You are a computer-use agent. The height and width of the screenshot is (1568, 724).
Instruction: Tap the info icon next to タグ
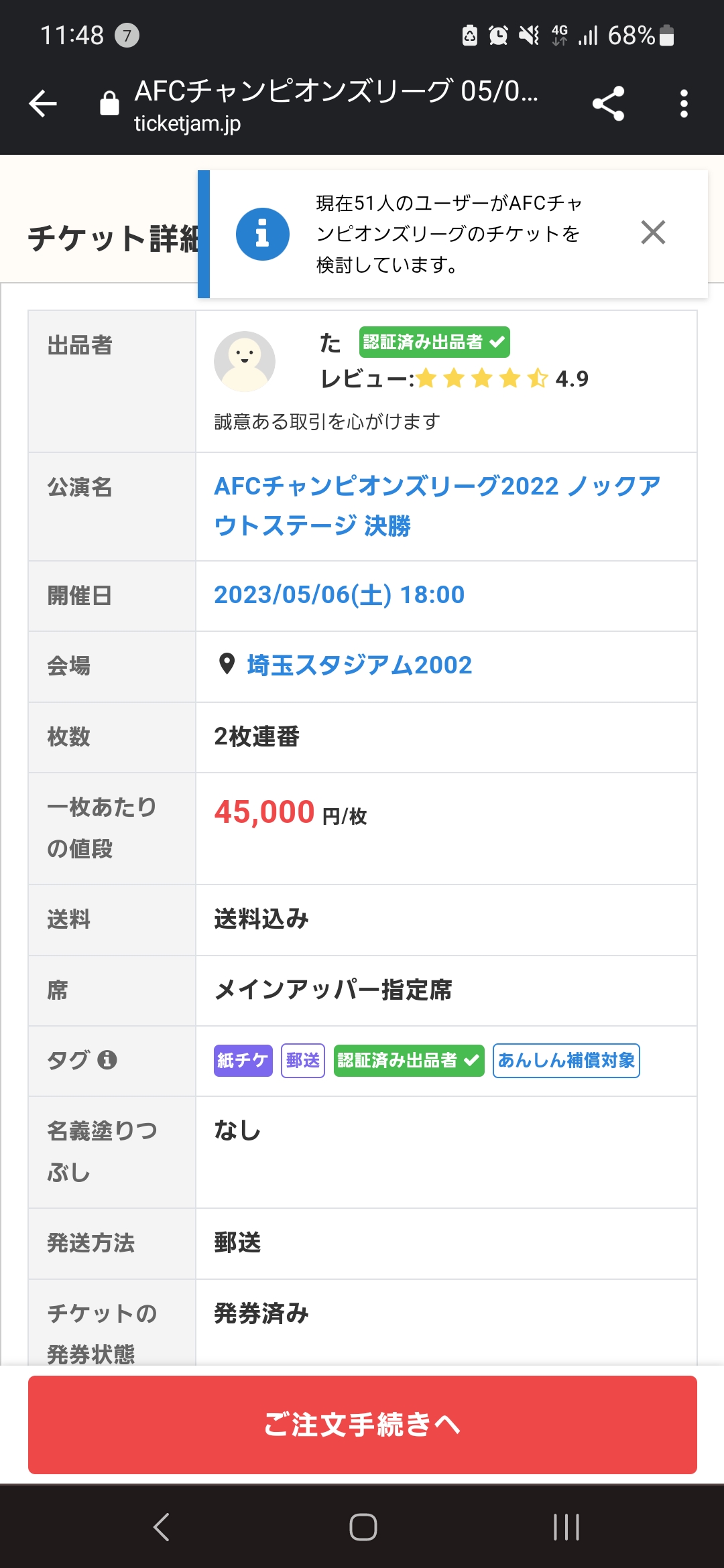coord(107,1059)
